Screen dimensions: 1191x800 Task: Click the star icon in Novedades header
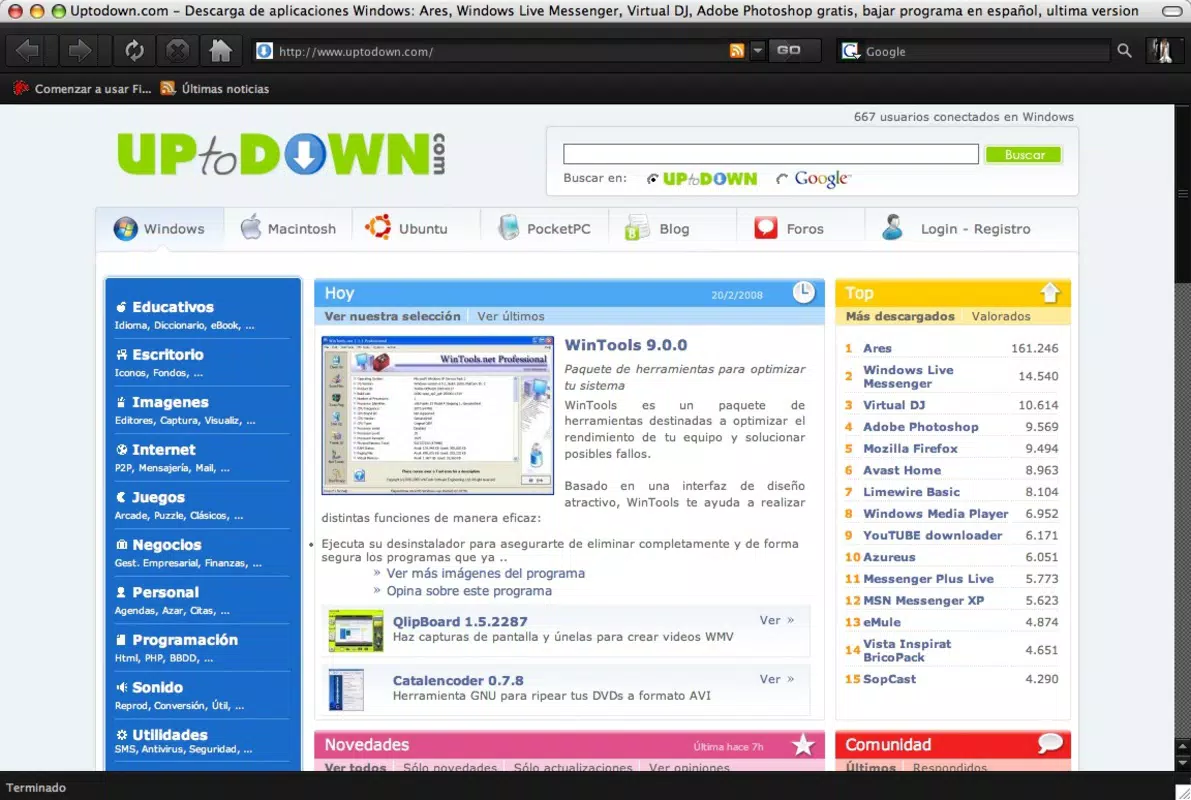[803, 745]
